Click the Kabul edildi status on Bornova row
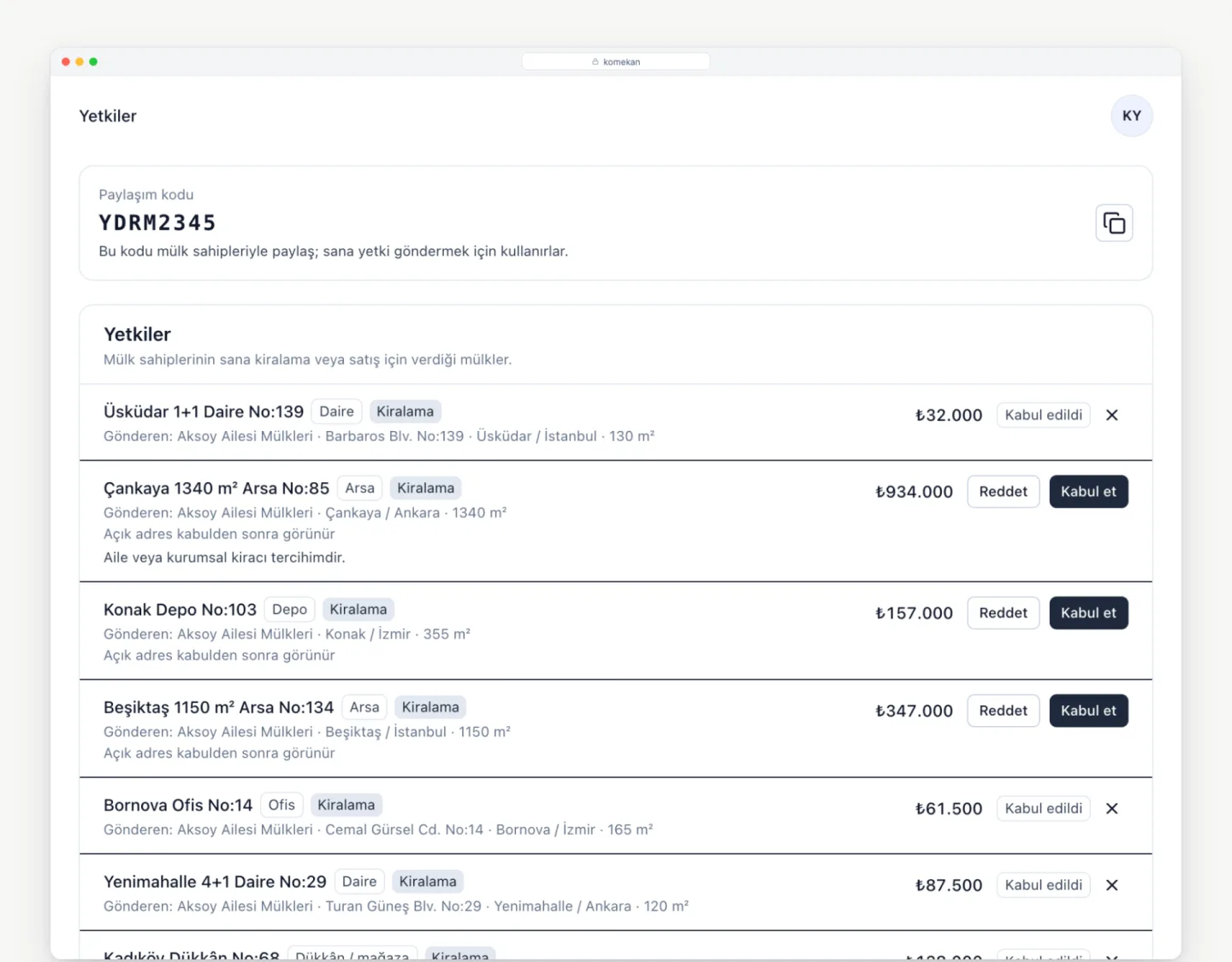This screenshot has height=962, width=1232. click(1044, 808)
